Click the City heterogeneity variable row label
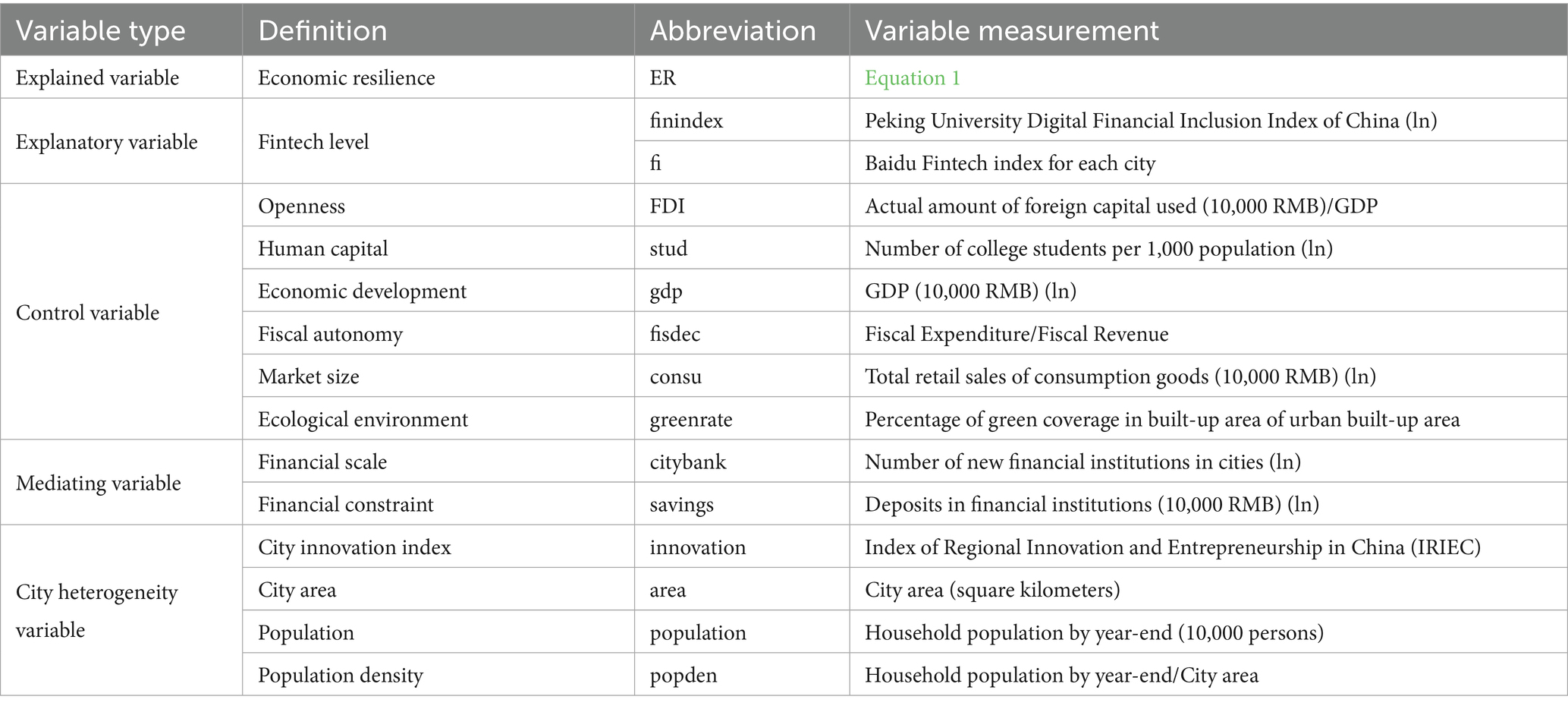 (96, 610)
